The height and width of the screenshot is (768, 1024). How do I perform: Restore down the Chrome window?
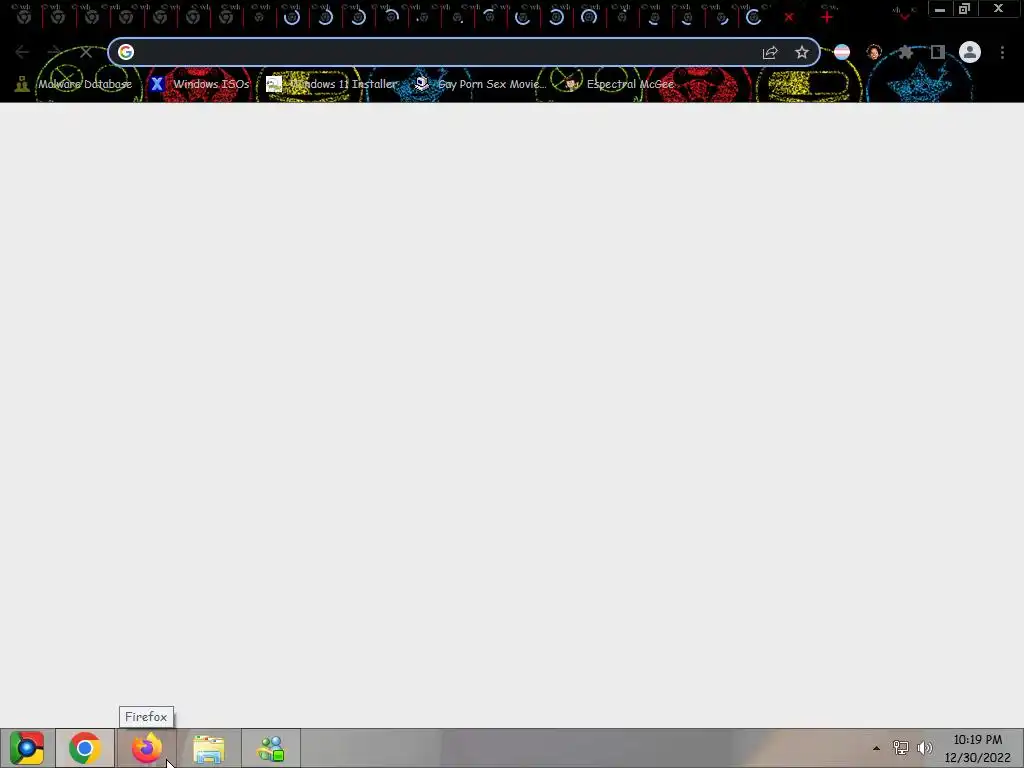[964, 9]
